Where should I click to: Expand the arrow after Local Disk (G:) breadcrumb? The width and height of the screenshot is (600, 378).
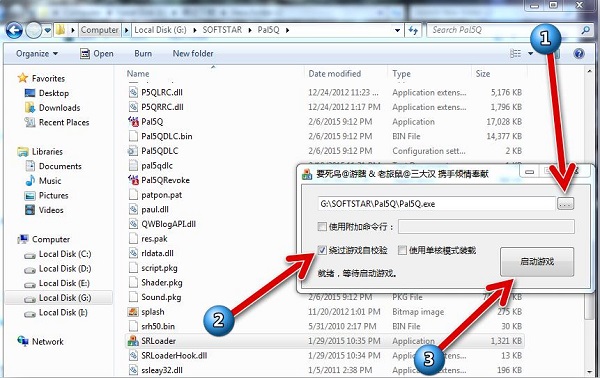coord(194,30)
